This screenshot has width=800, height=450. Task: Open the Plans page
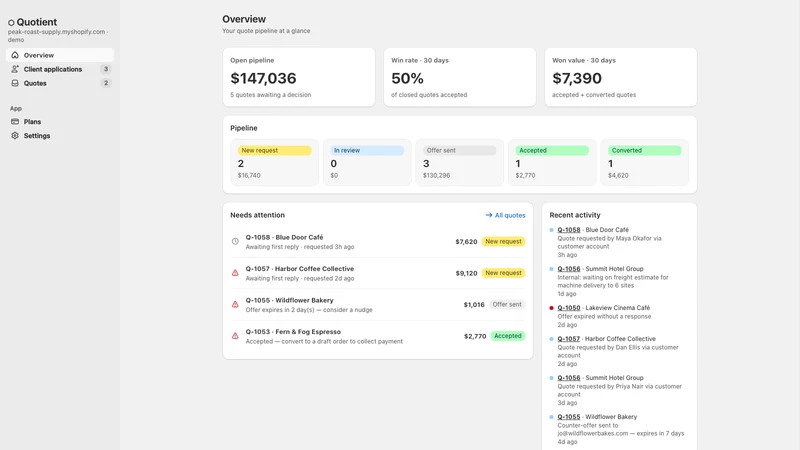[60, 121]
